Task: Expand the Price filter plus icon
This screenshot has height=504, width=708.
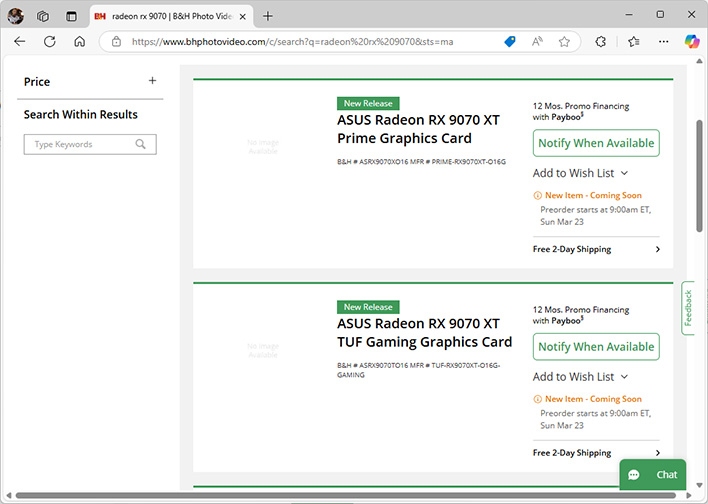Action: coord(153,81)
